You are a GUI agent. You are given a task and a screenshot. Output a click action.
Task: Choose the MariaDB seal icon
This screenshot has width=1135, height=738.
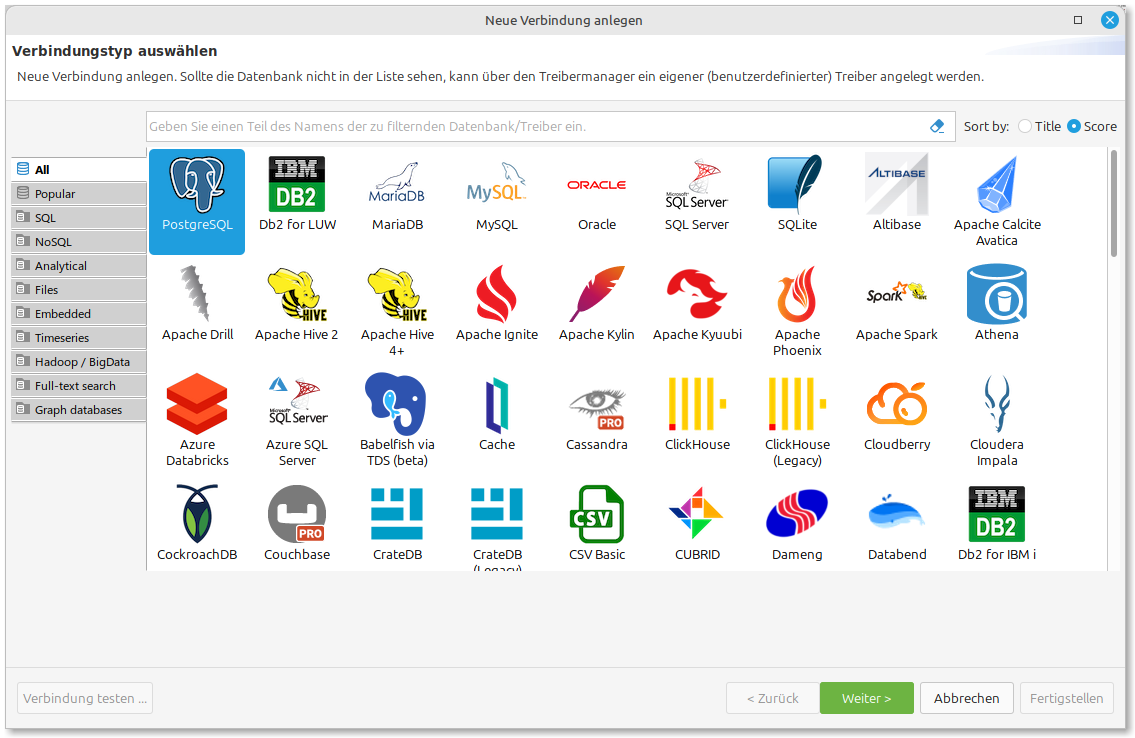coord(397,185)
